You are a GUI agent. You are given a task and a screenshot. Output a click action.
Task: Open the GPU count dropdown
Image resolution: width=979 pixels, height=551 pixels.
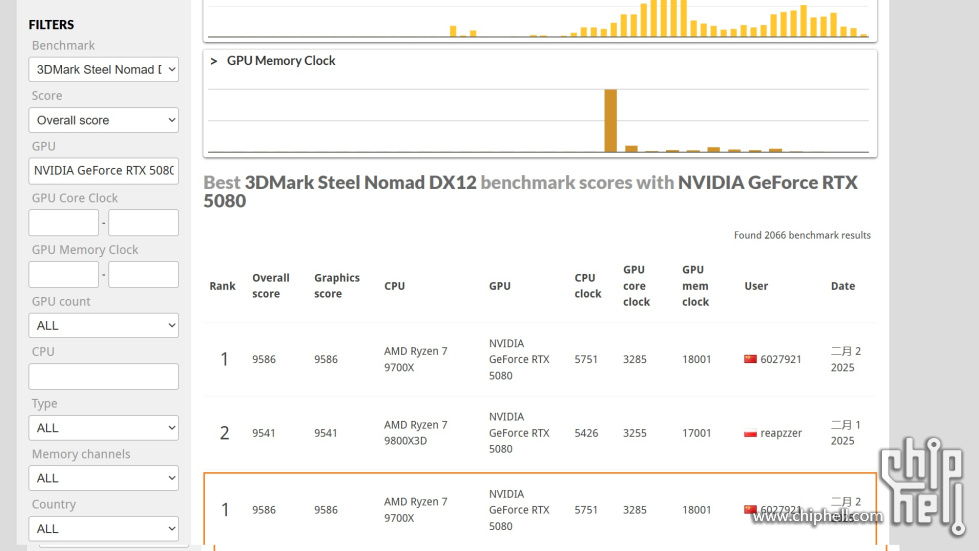click(103, 325)
